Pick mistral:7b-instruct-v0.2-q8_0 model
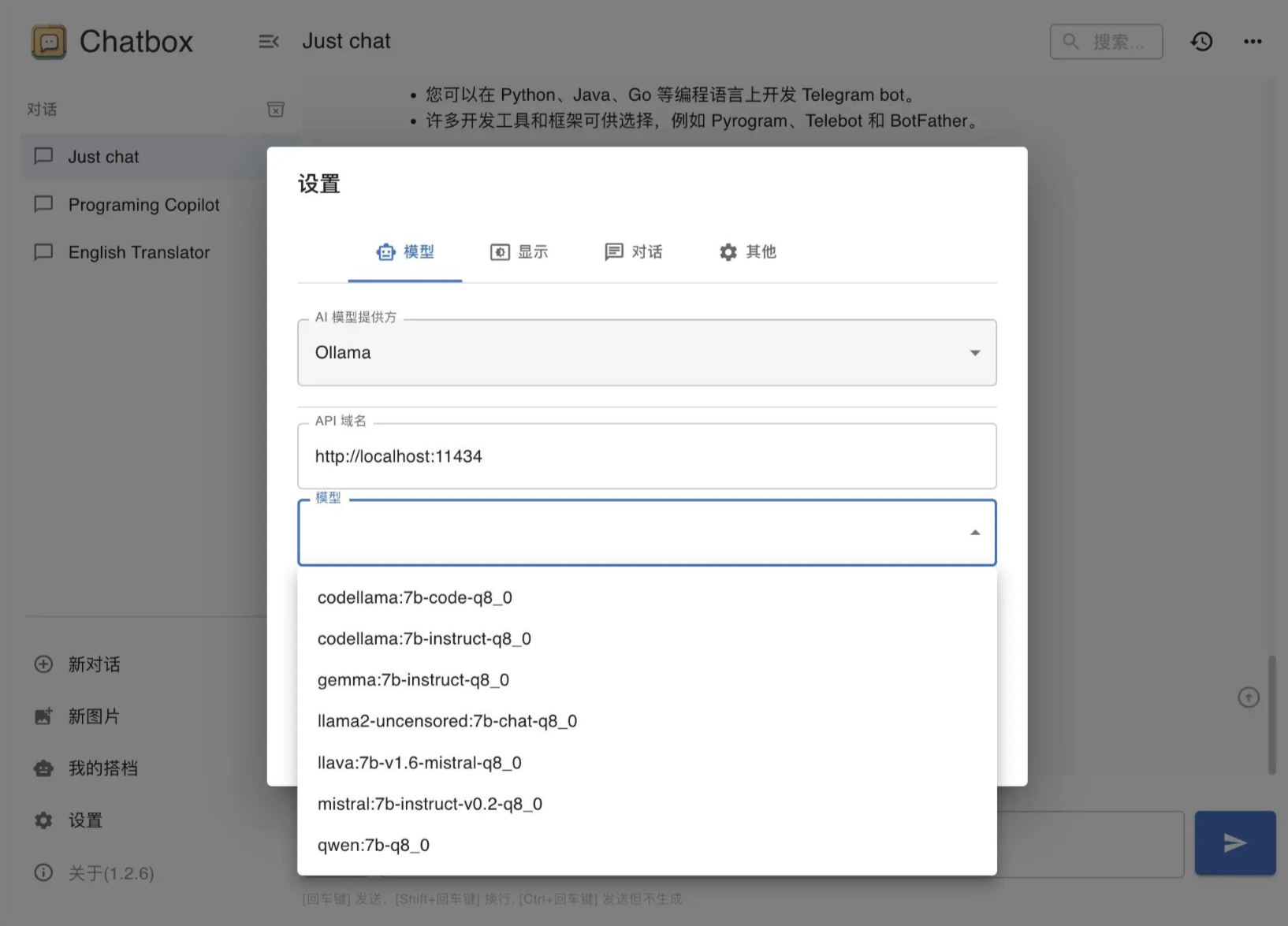Screen dimensions: 1288x926 (x=647, y=804)
